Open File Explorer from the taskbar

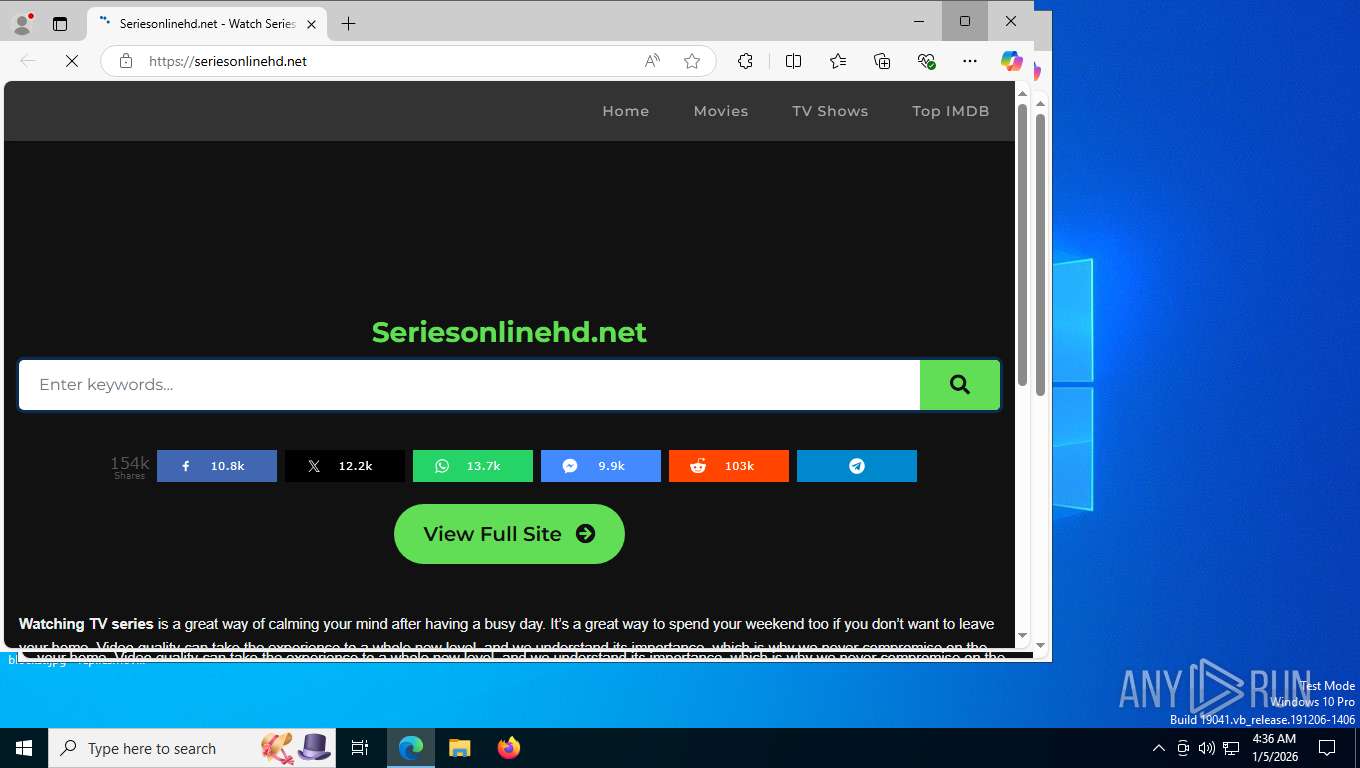459,748
